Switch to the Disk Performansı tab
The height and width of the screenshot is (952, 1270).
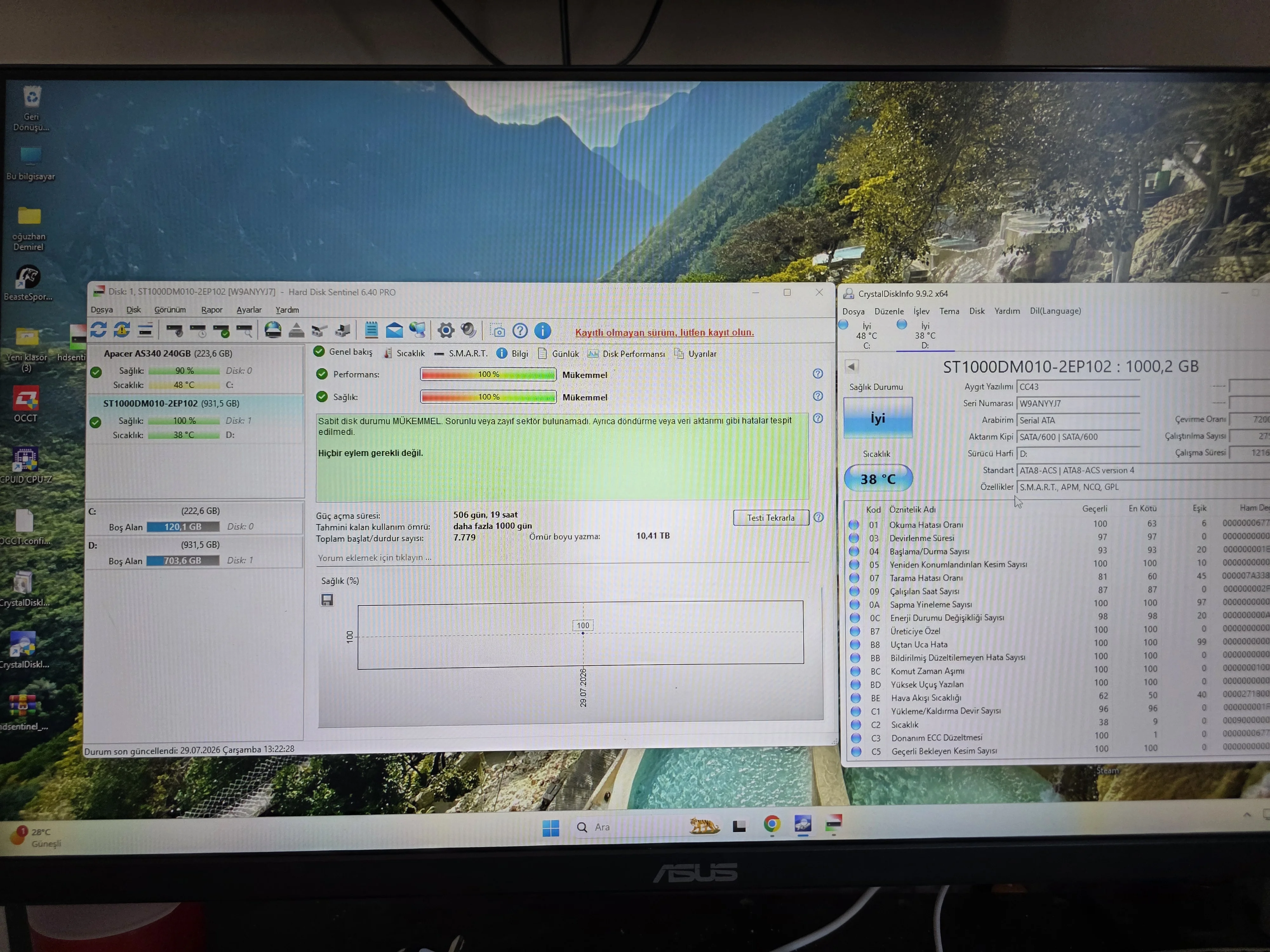coord(626,354)
